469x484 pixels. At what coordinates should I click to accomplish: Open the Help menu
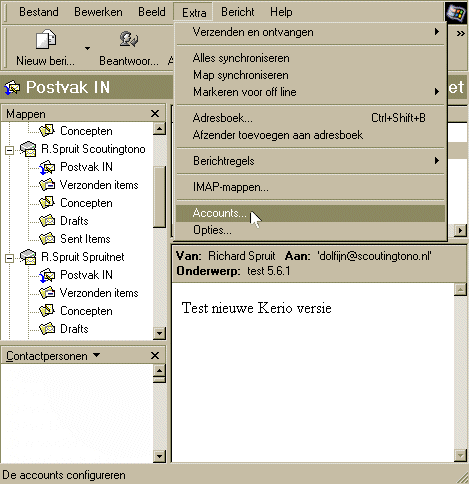tap(281, 12)
